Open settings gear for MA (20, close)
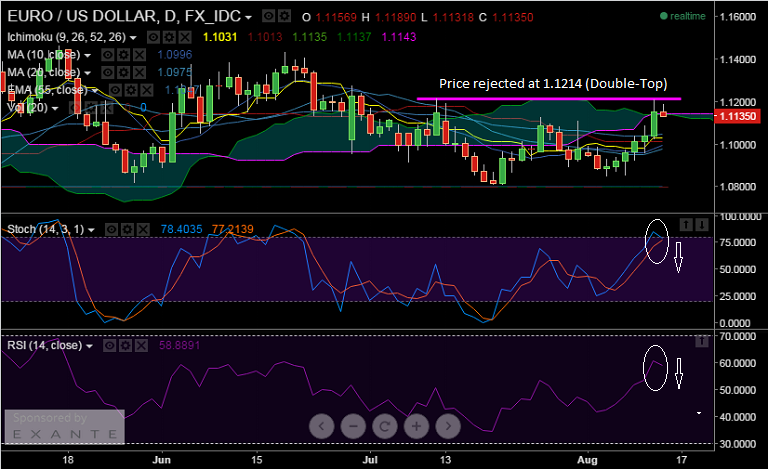The height and width of the screenshot is (469, 768). tap(123, 72)
